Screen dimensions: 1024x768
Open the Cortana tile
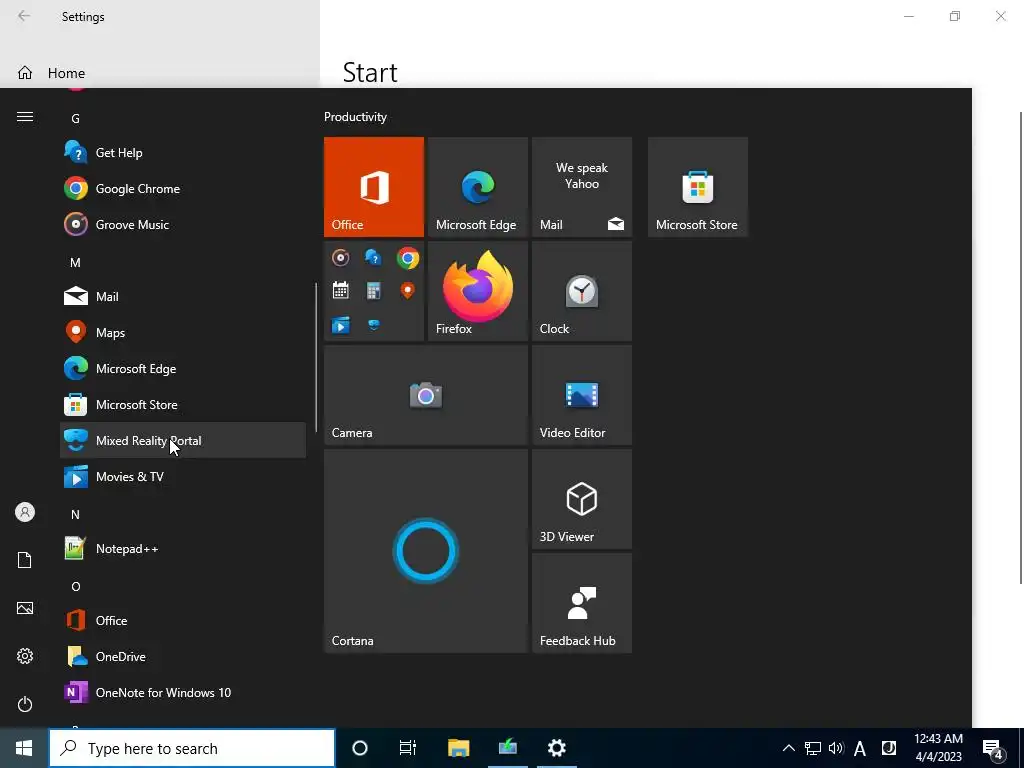(x=426, y=551)
